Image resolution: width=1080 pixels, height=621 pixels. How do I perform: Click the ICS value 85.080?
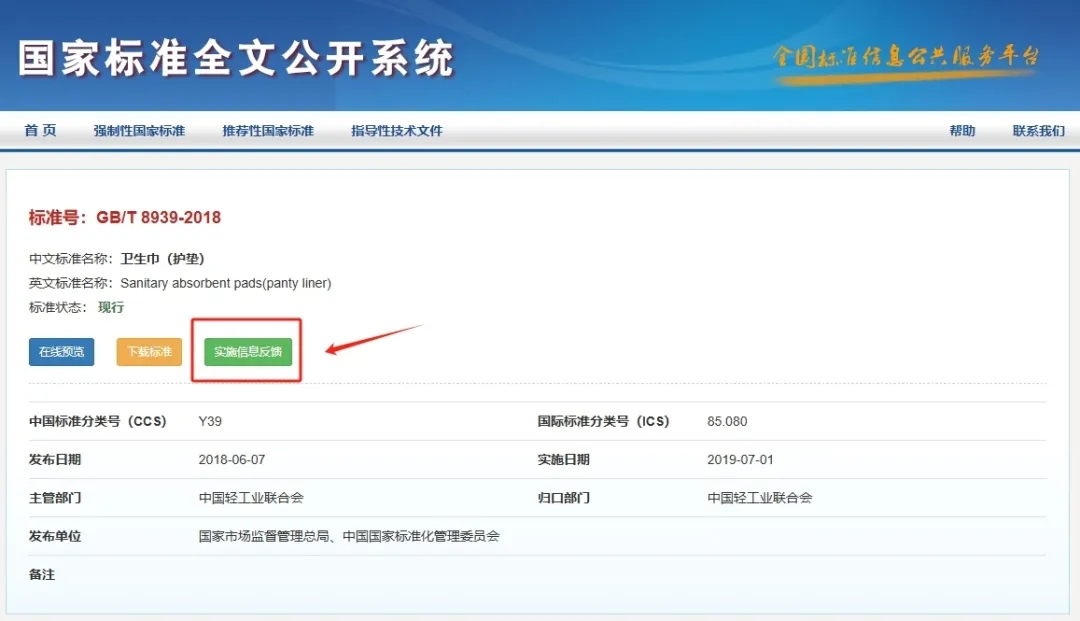point(727,421)
